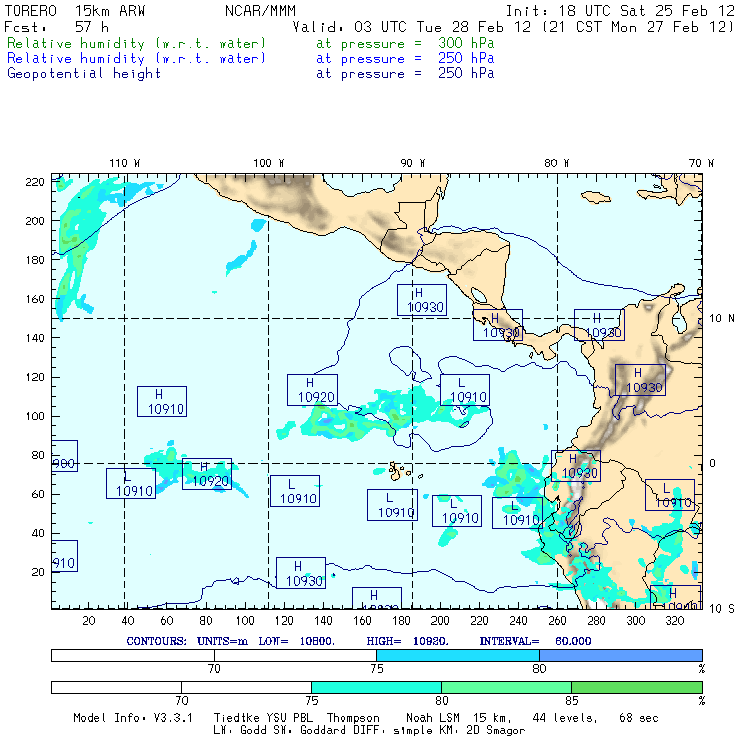
Task: Click the x-axis tick label '260'
Action: point(557,621)
